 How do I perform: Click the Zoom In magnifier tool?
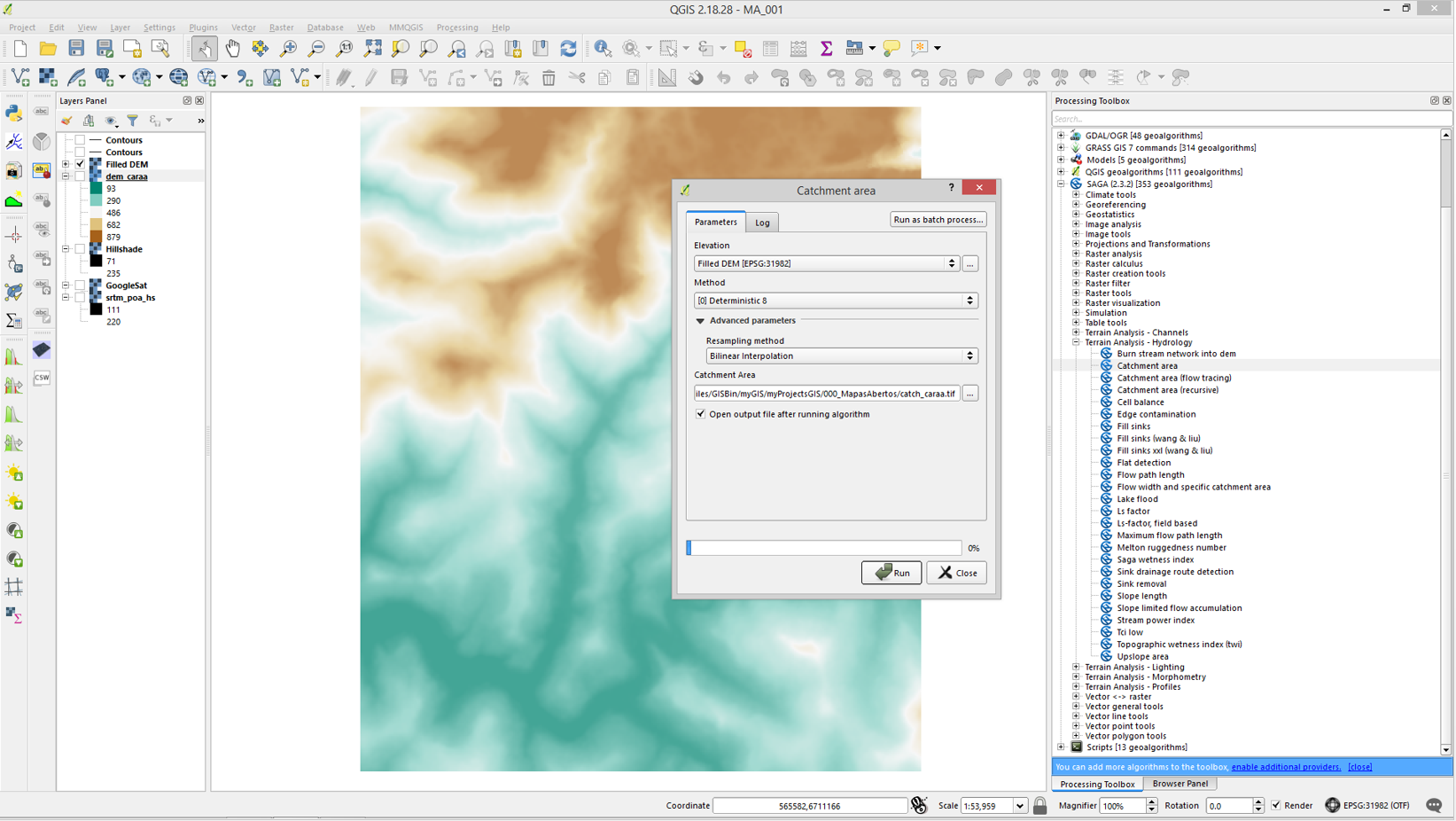click(x=288, y=48)
